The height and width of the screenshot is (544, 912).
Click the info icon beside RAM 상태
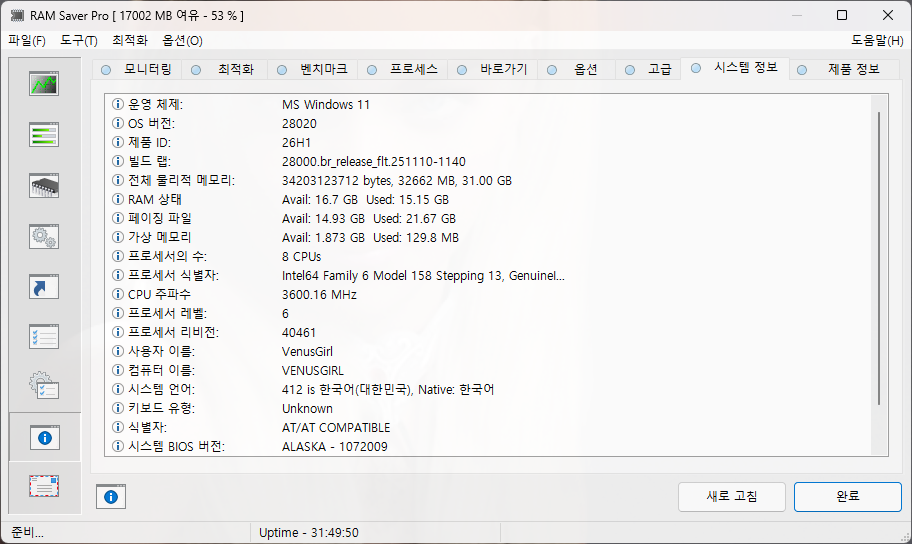point(117,200)
